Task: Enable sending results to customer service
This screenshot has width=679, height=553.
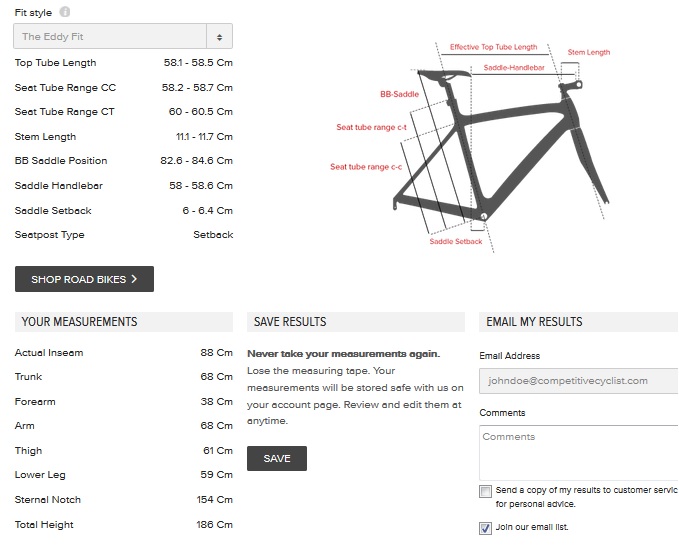Action: 486,491
